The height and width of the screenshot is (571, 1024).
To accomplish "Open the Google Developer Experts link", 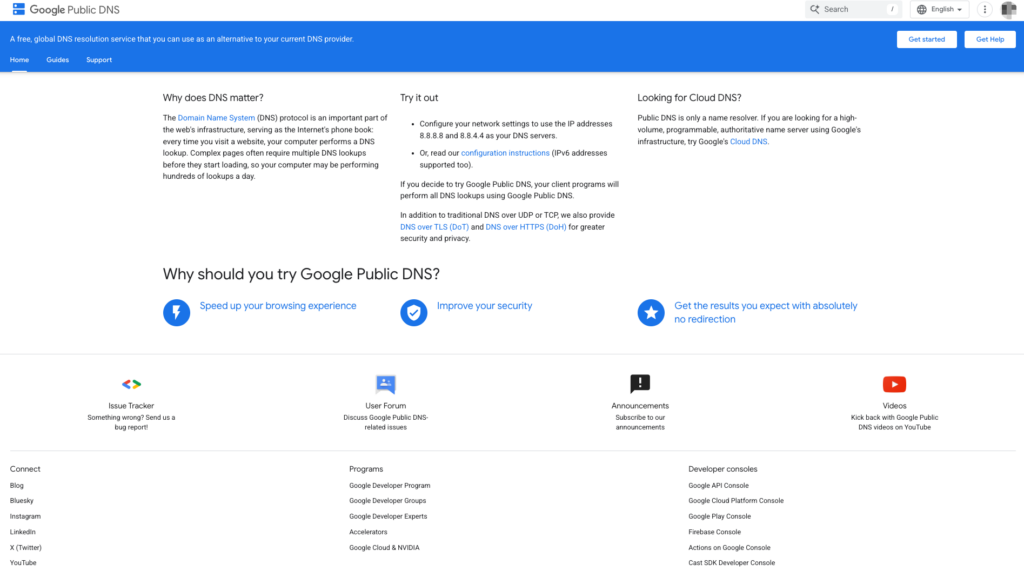I will pos(388,516).
